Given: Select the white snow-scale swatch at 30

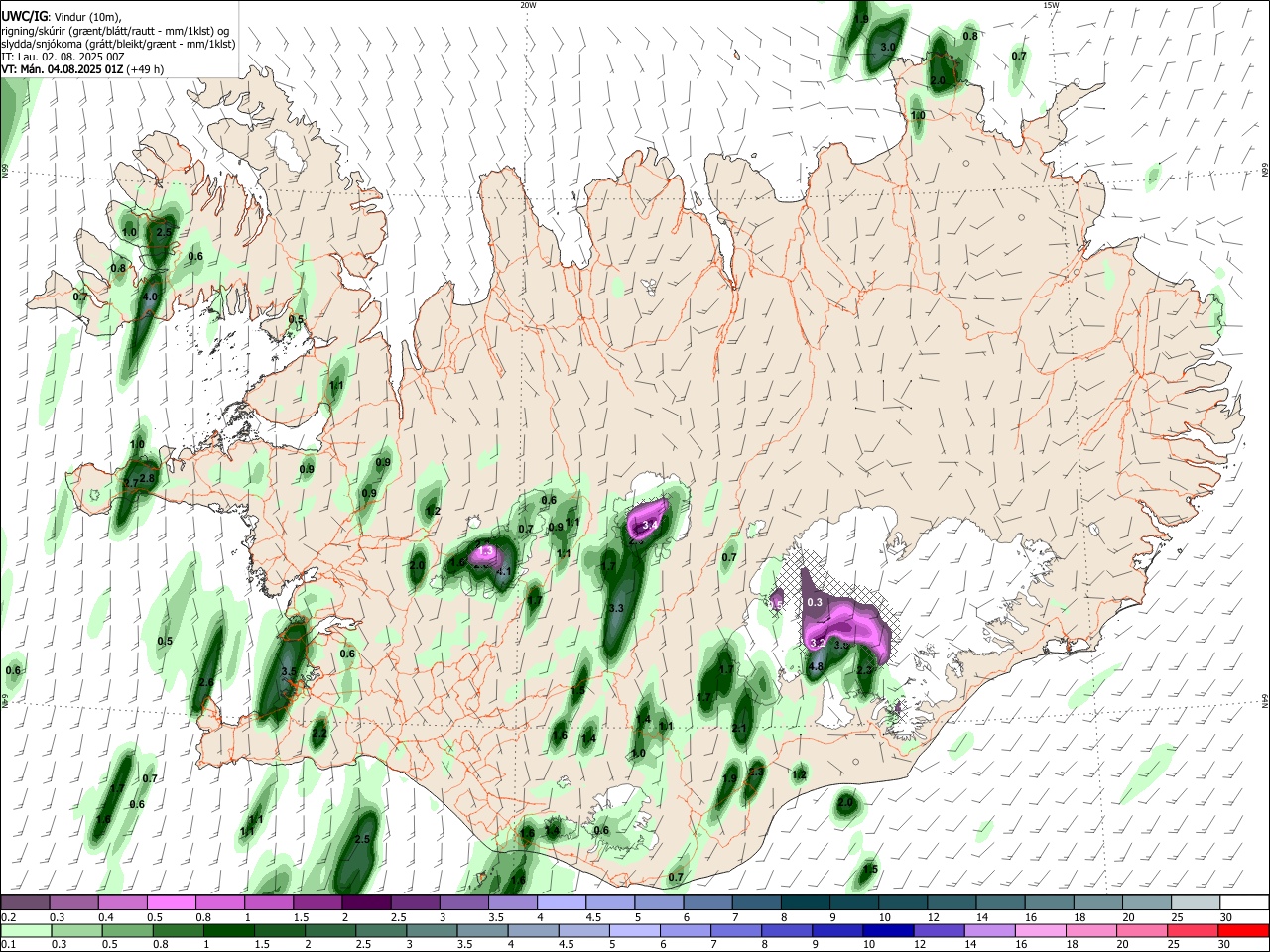Looking at the screenshot, I should (x=1242, y=903).
